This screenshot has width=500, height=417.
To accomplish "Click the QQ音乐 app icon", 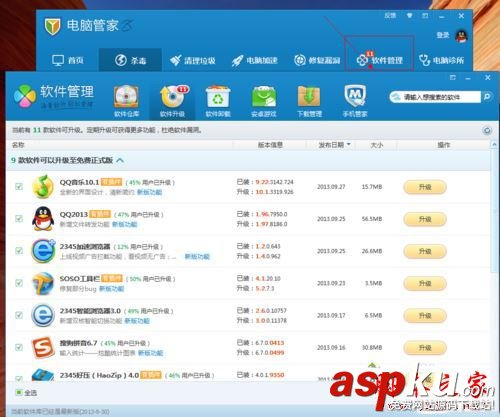I will click(x=43, y=186).
